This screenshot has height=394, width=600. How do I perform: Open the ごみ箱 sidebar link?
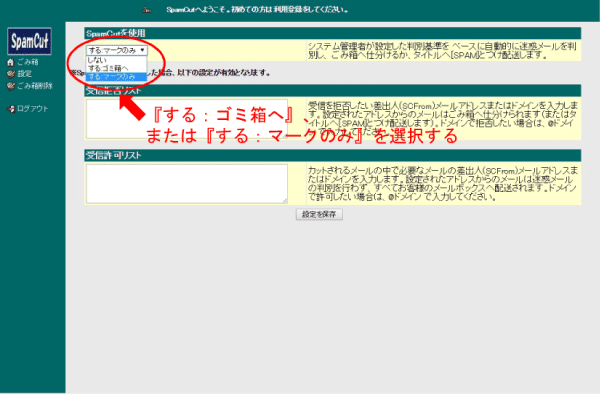[x=28, y=62]
